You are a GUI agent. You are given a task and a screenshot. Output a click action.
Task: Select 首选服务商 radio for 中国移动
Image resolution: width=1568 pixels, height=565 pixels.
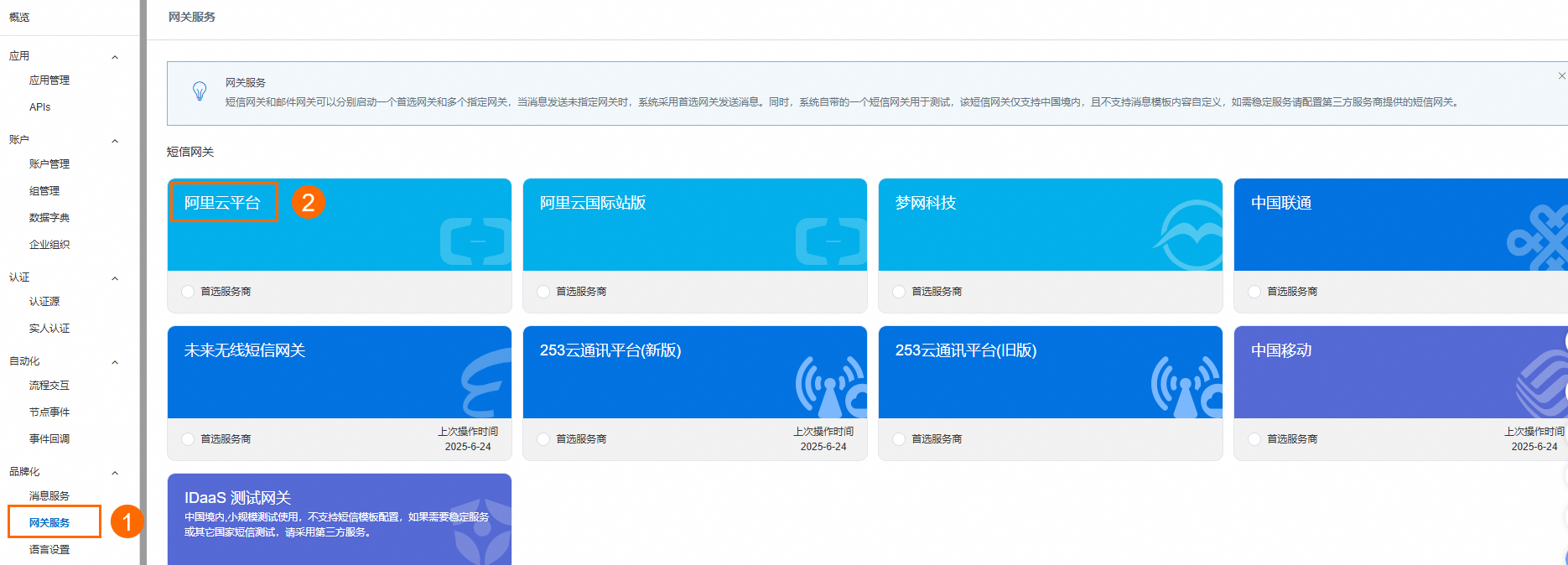[1254, 439]
